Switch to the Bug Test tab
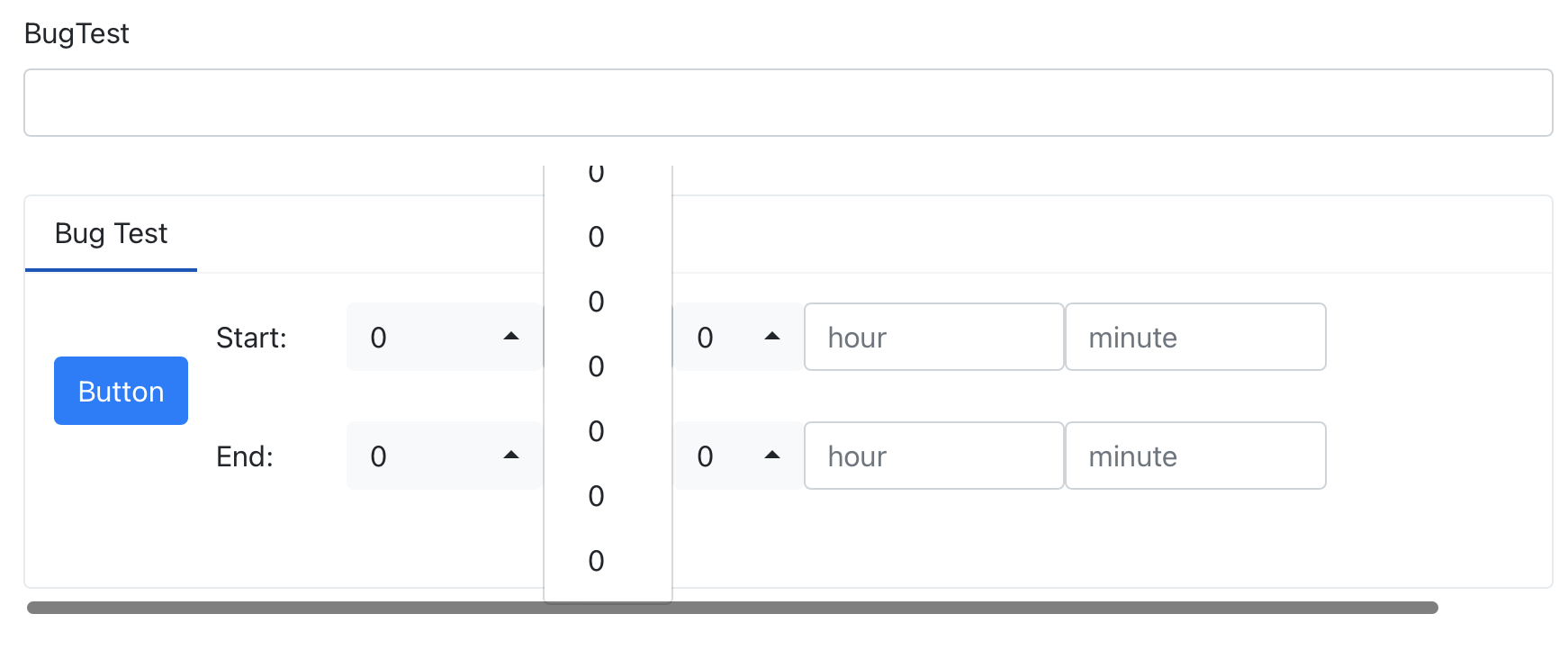Viewport: 1568px width, 650px height. (x=111, y=233)
